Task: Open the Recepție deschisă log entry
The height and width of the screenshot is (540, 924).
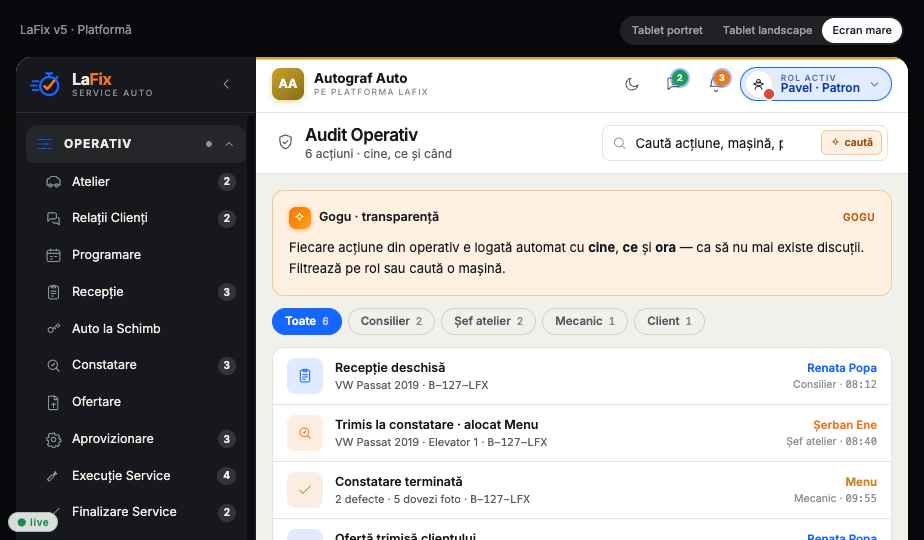Action: click(x=582, y=376)
